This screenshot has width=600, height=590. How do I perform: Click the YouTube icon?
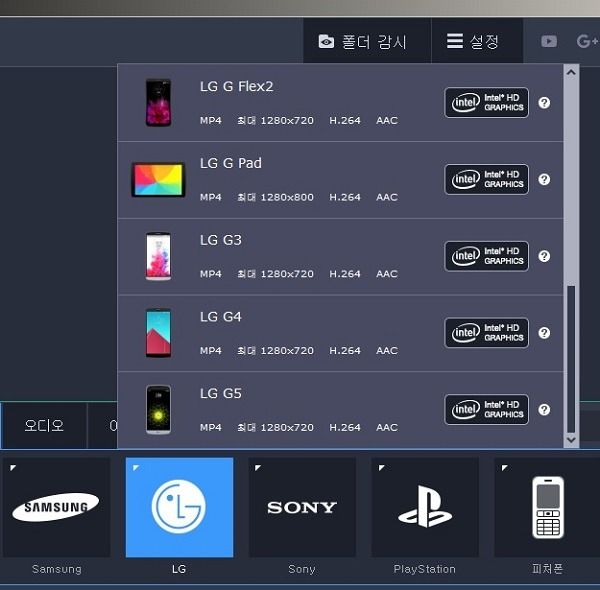pos(549,41)
